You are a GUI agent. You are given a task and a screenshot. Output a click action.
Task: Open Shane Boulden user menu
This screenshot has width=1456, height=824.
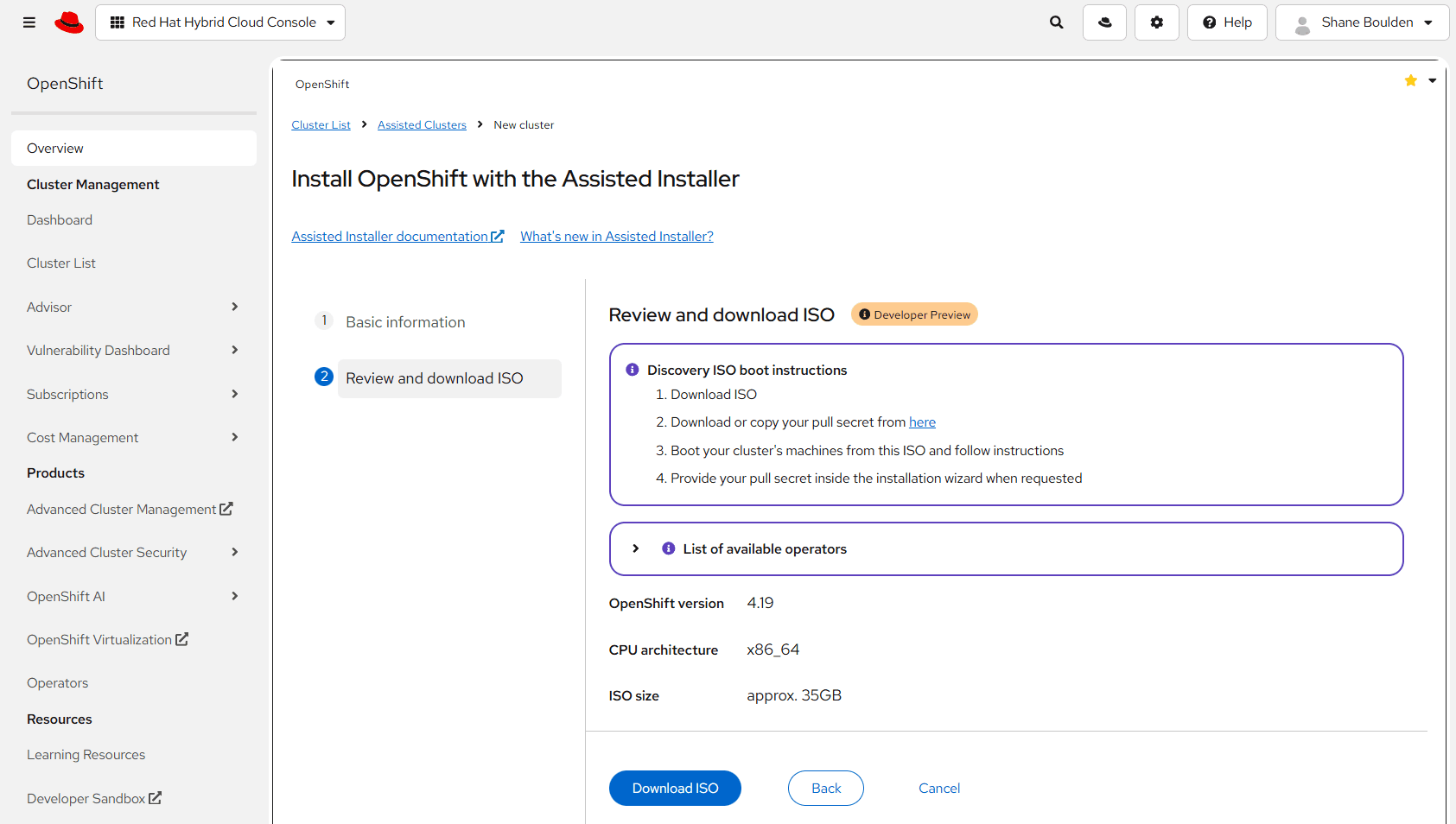[1365, 22]
